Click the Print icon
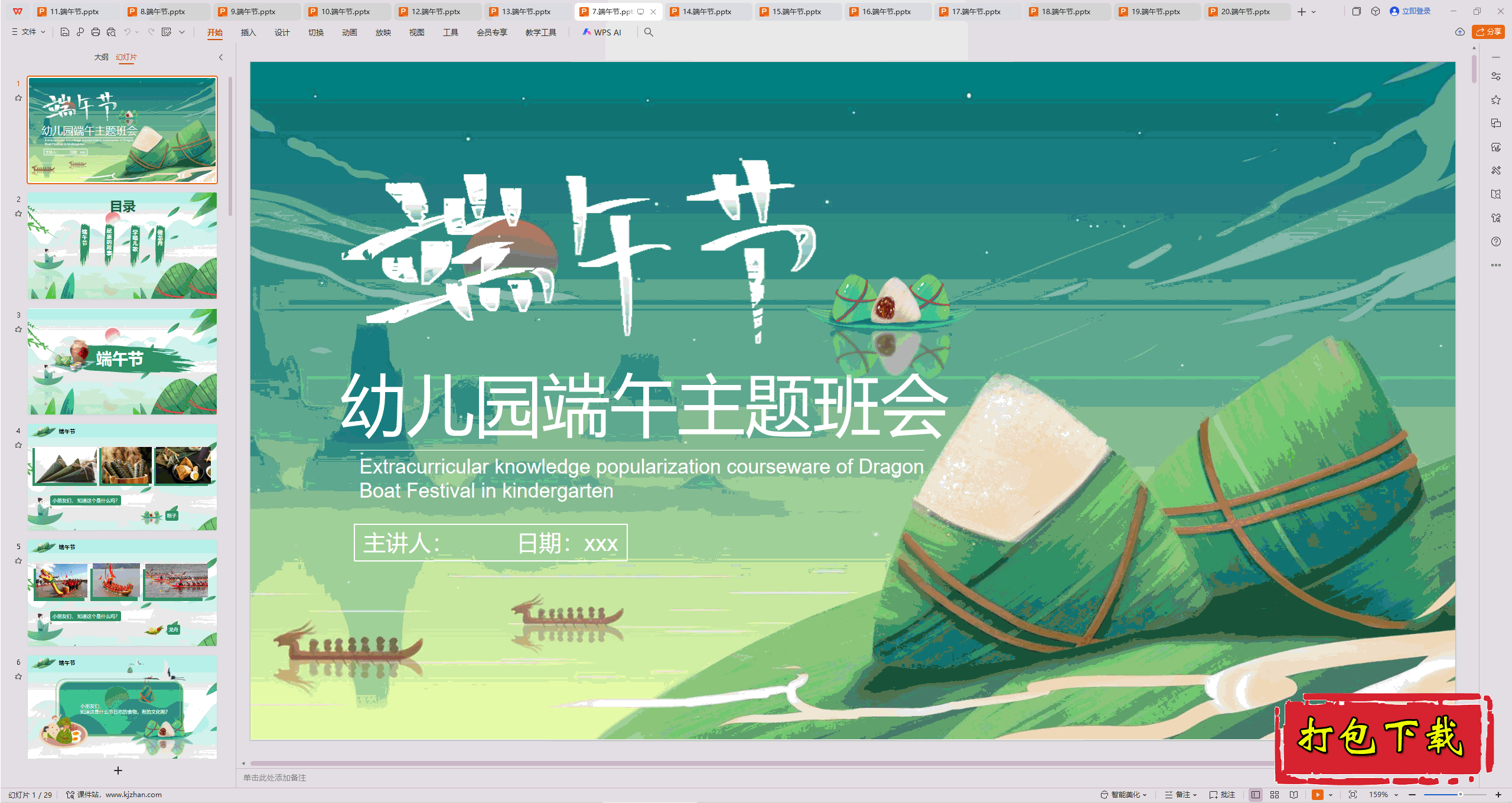The width and height of the screenshot is (1512, 803). (x=96, y=32)
